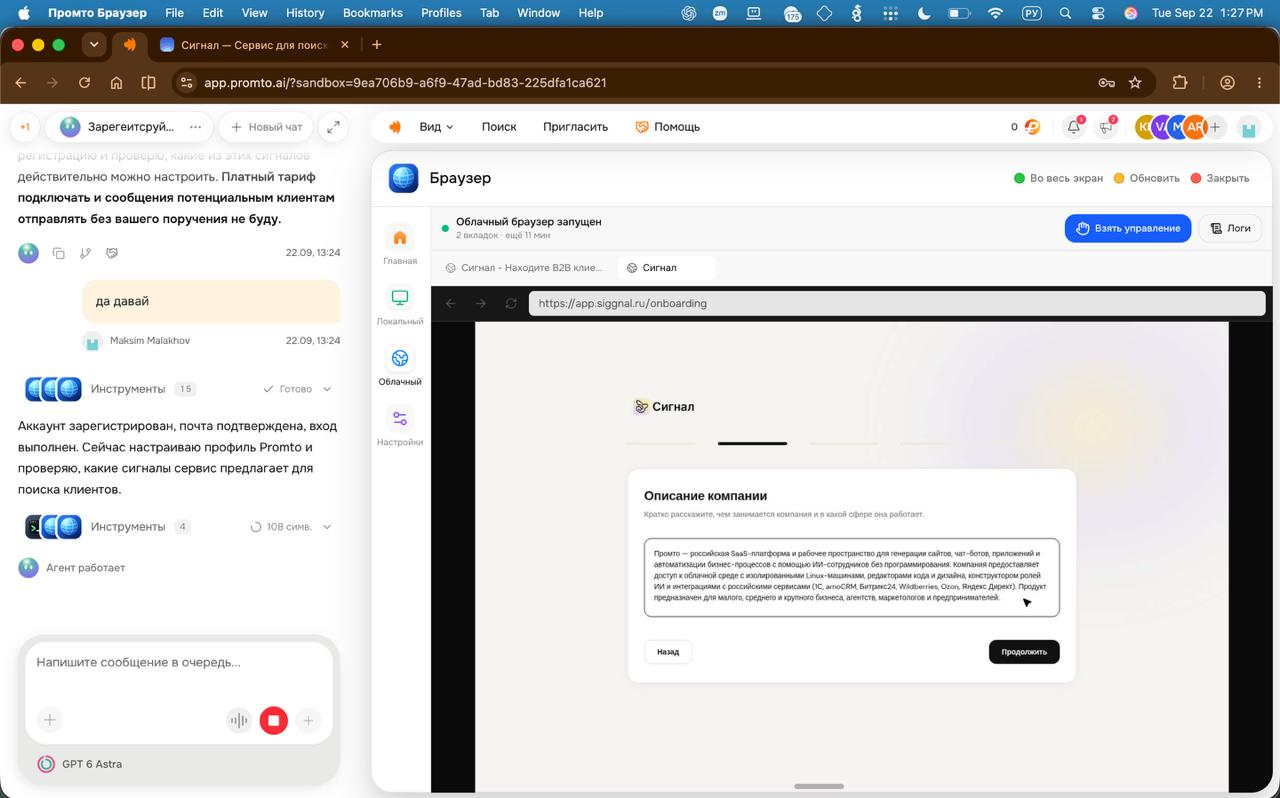Go back in the cloud browser
Image resolution: width=1280 pixels, height=798 pixels.
coord(451,303)
